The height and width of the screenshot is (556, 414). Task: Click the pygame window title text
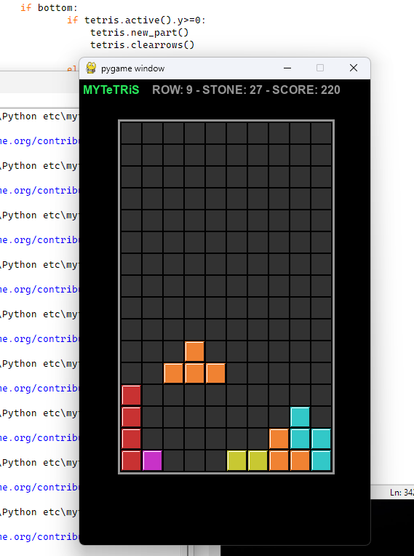point(133,68)
